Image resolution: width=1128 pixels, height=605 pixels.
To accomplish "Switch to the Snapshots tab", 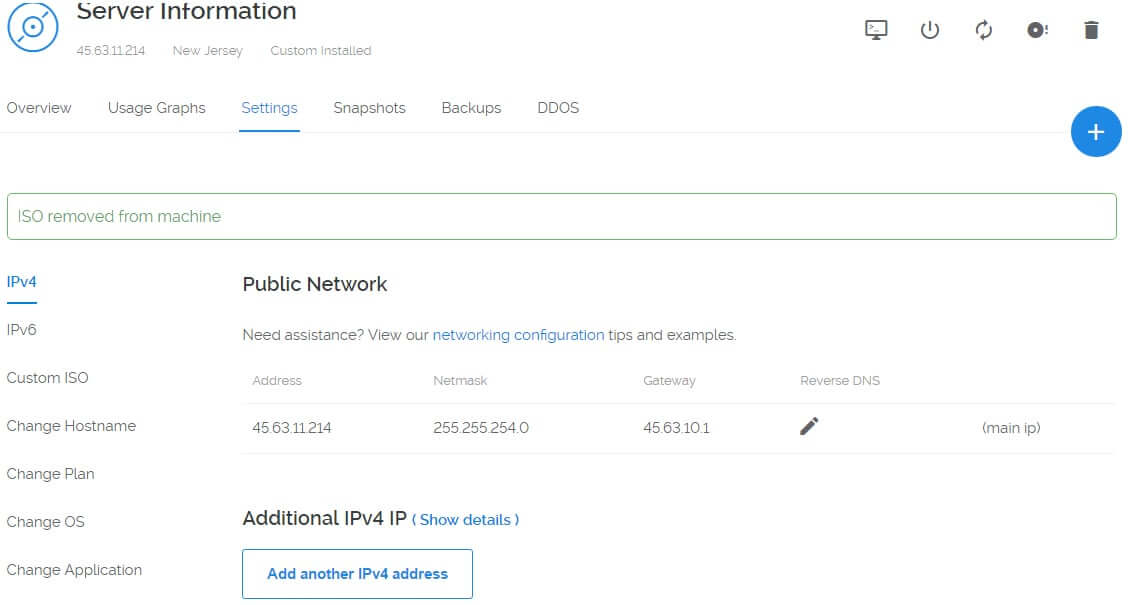I will click(369, 107).
